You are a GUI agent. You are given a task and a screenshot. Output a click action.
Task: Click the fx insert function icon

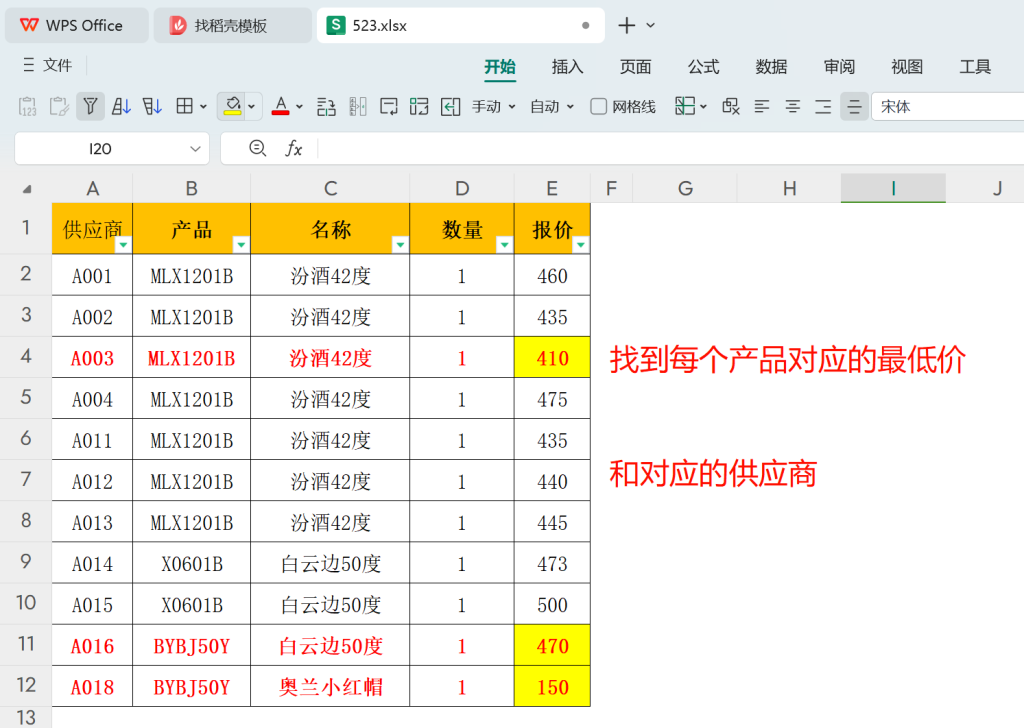tap(294, 149)
